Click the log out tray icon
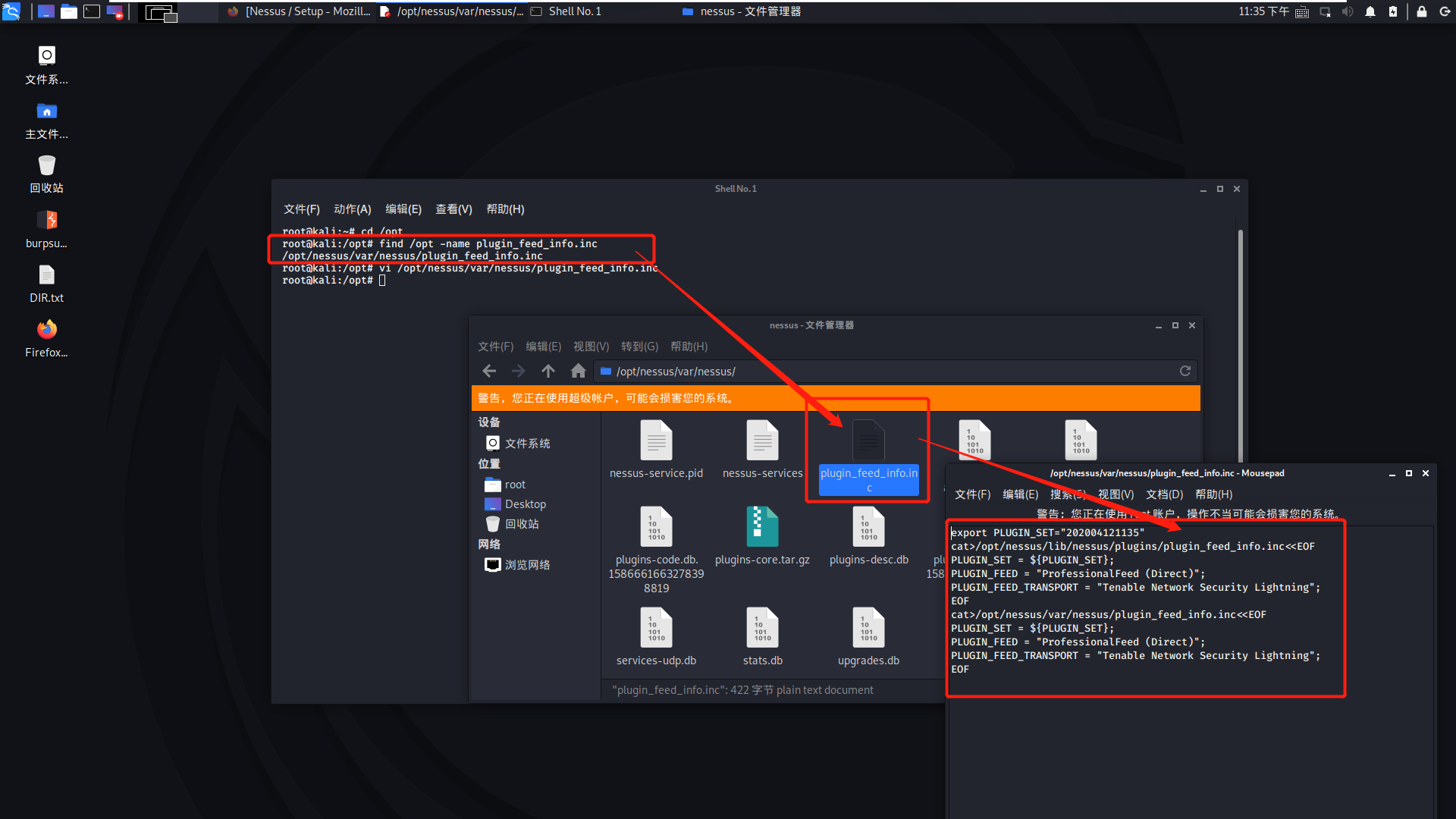1456x819 pixels. coord(1445,11)
